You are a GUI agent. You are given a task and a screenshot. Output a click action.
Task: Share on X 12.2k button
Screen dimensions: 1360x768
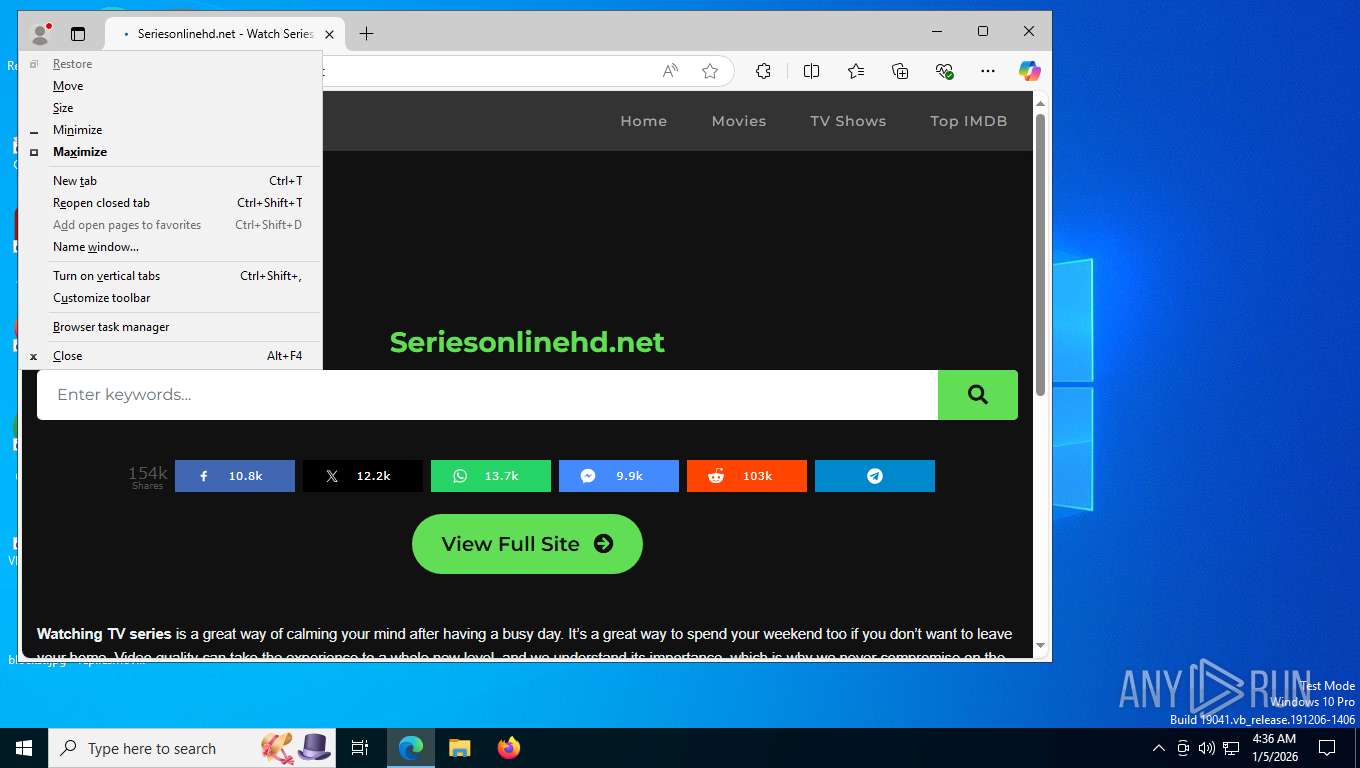pyautogui.click(x=363, y=476)
